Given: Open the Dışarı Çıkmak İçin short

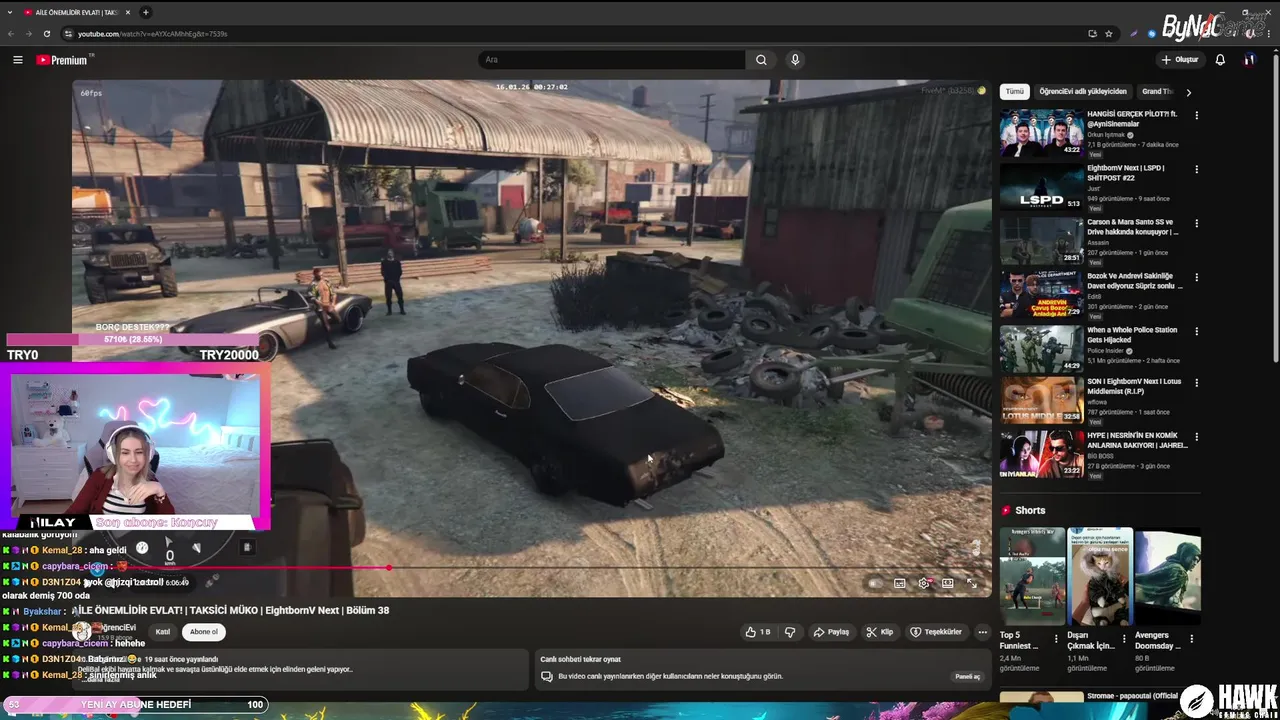Looking at the screenshot, I should [1100, 577].
